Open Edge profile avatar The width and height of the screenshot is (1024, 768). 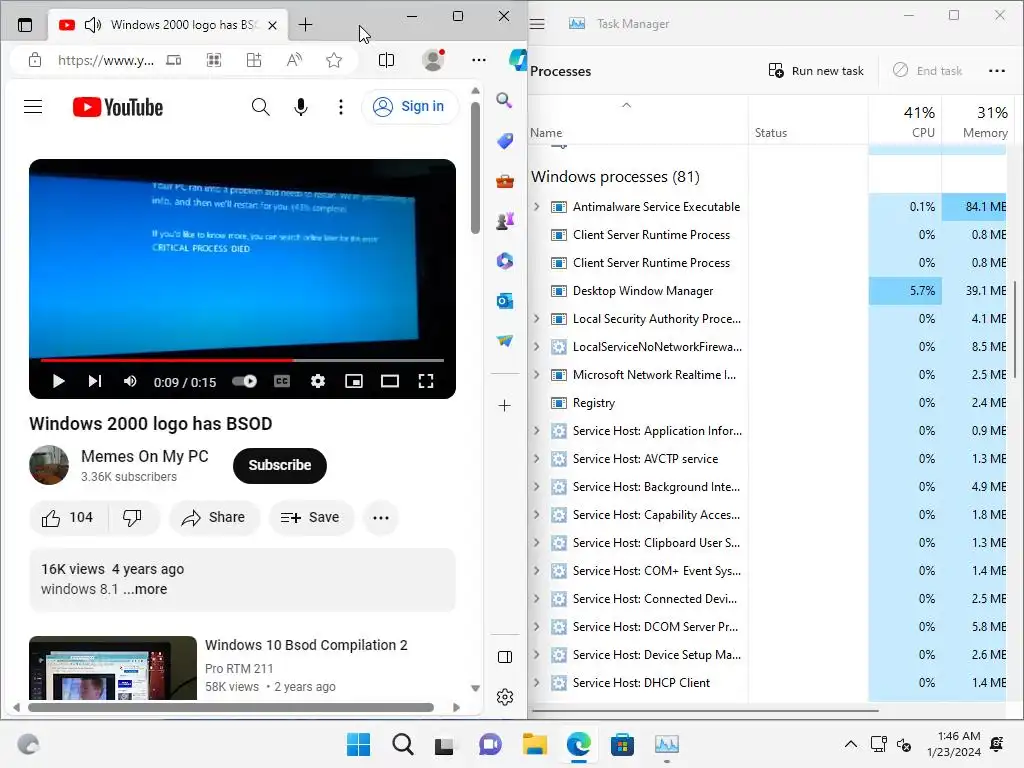433,60
